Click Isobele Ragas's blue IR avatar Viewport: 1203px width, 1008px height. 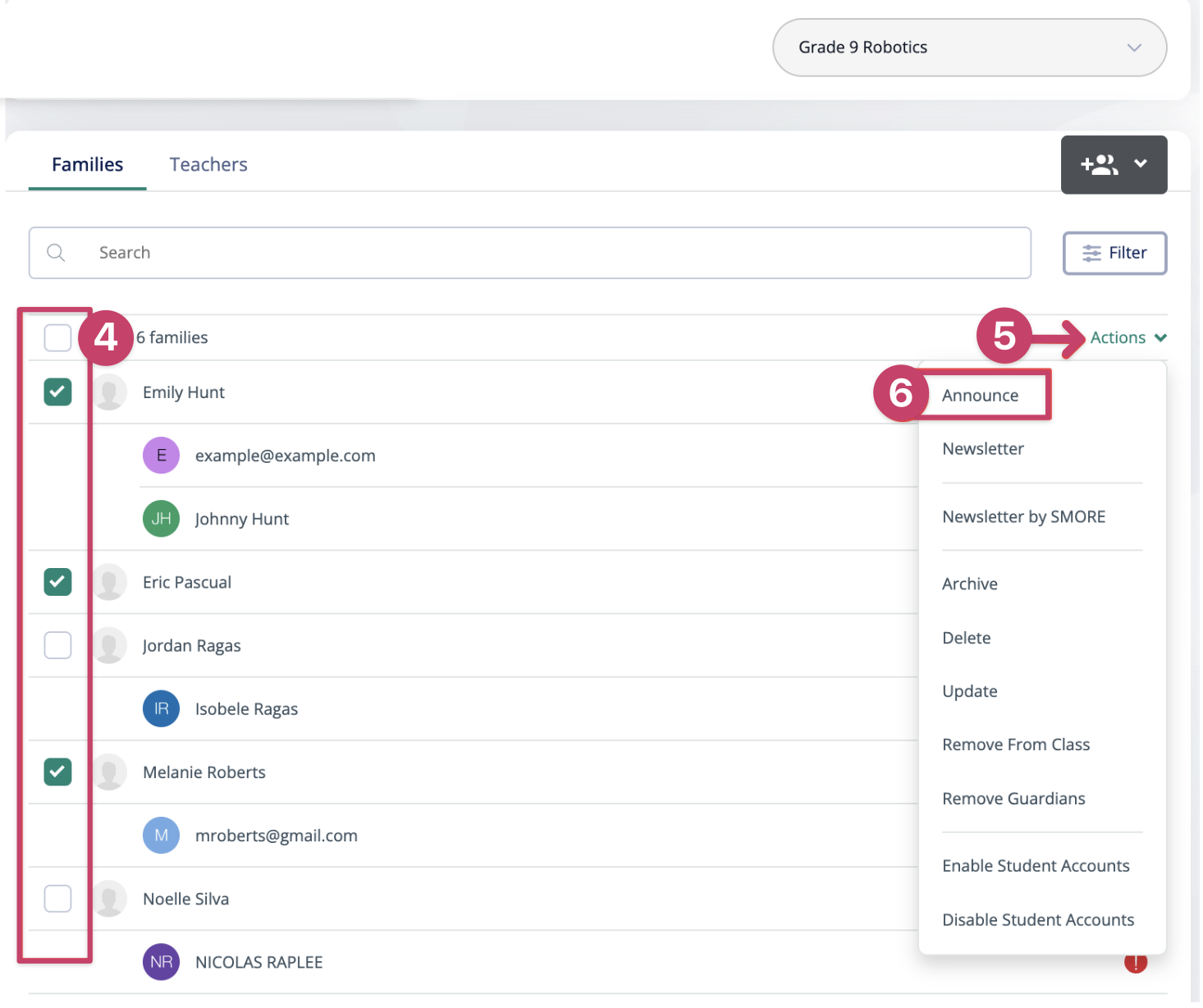161,709
